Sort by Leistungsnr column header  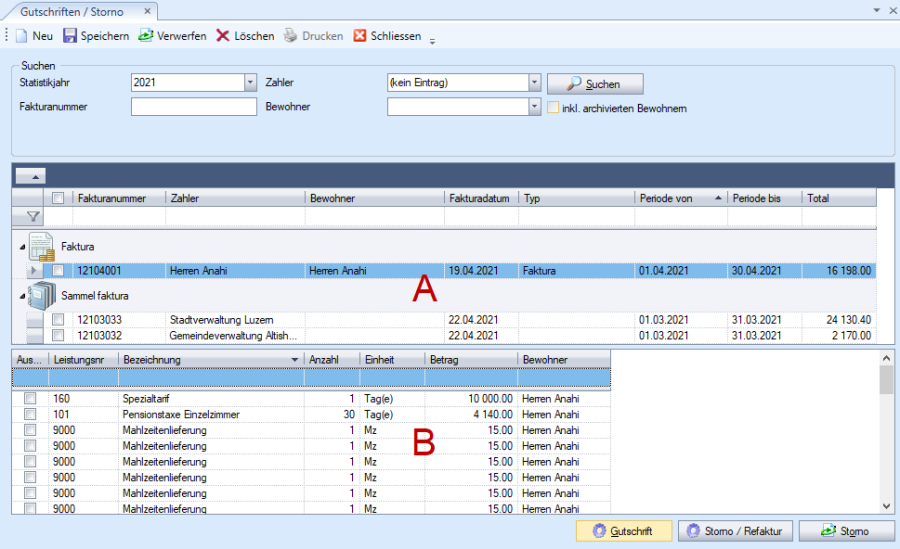coord(83,360)
